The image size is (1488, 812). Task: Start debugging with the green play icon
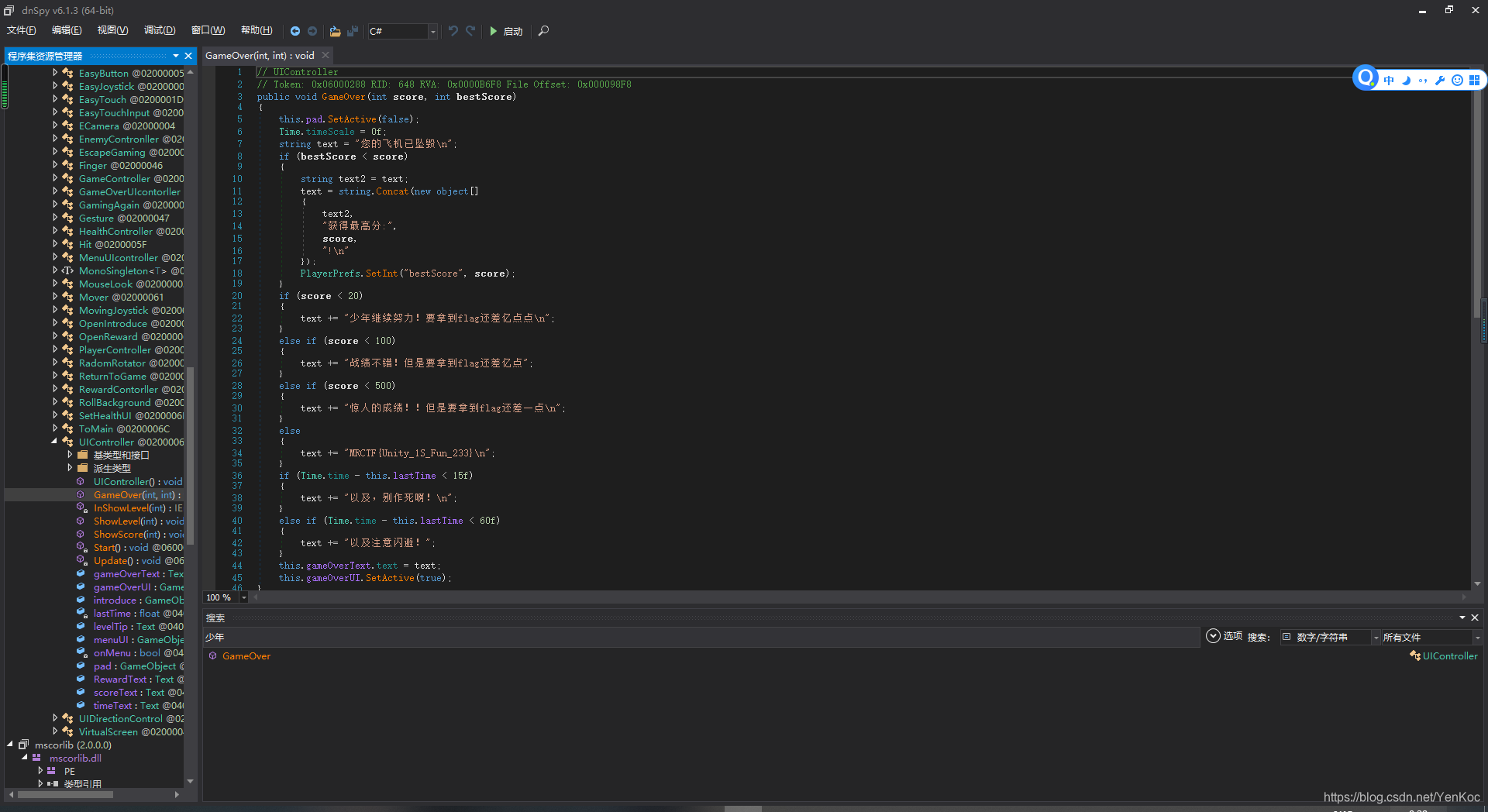(494, 31)
